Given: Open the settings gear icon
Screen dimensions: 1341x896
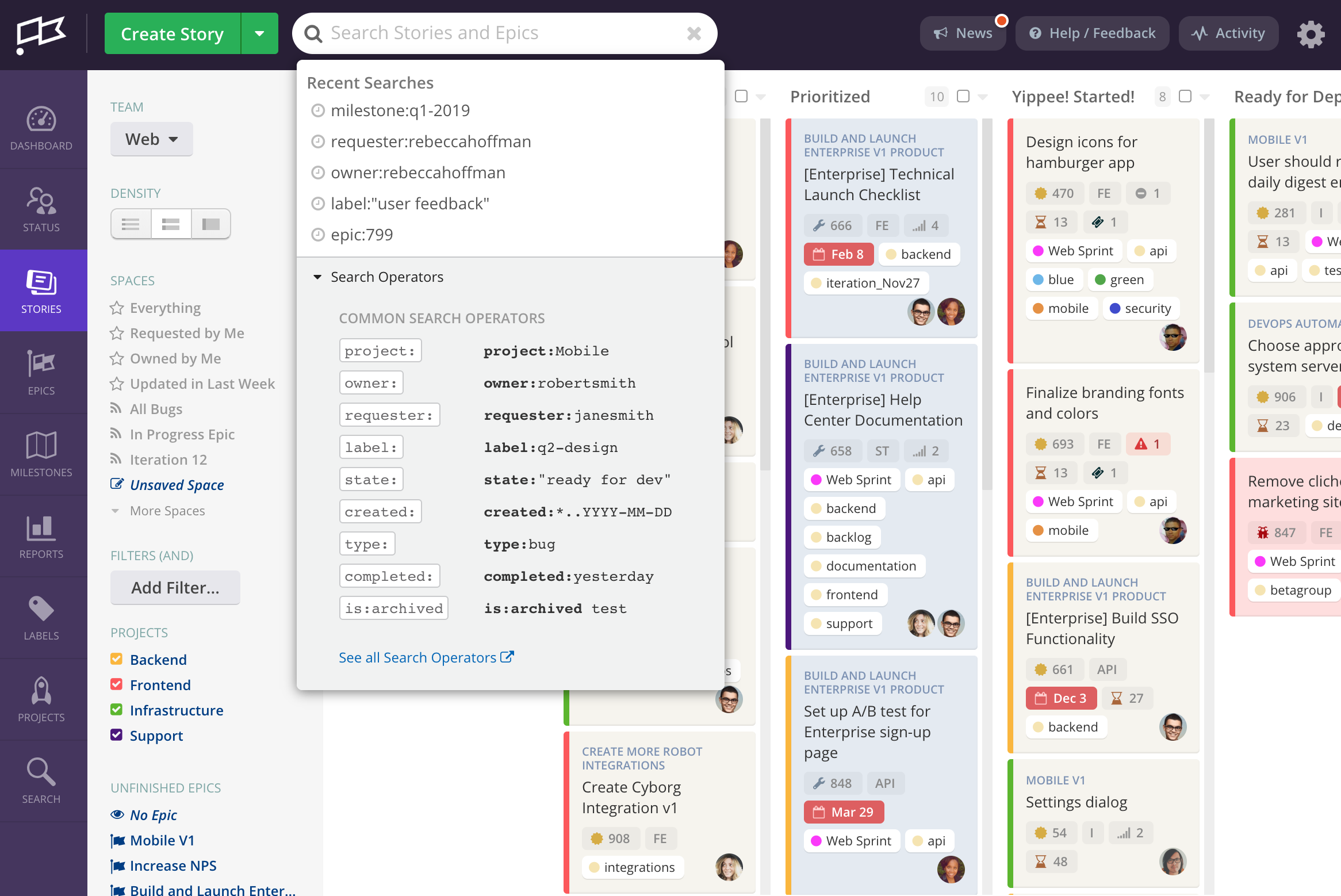Looking at the screenshot, I should pos(1311,34).
